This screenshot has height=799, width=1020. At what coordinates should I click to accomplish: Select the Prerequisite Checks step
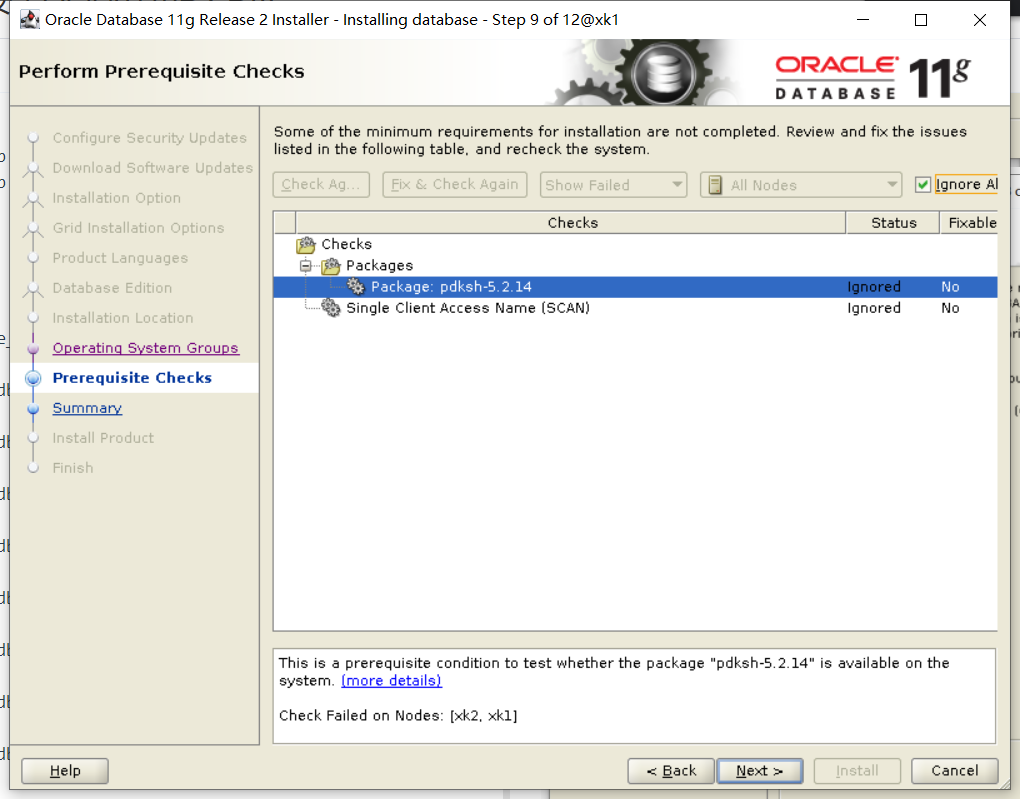(132, 378)
